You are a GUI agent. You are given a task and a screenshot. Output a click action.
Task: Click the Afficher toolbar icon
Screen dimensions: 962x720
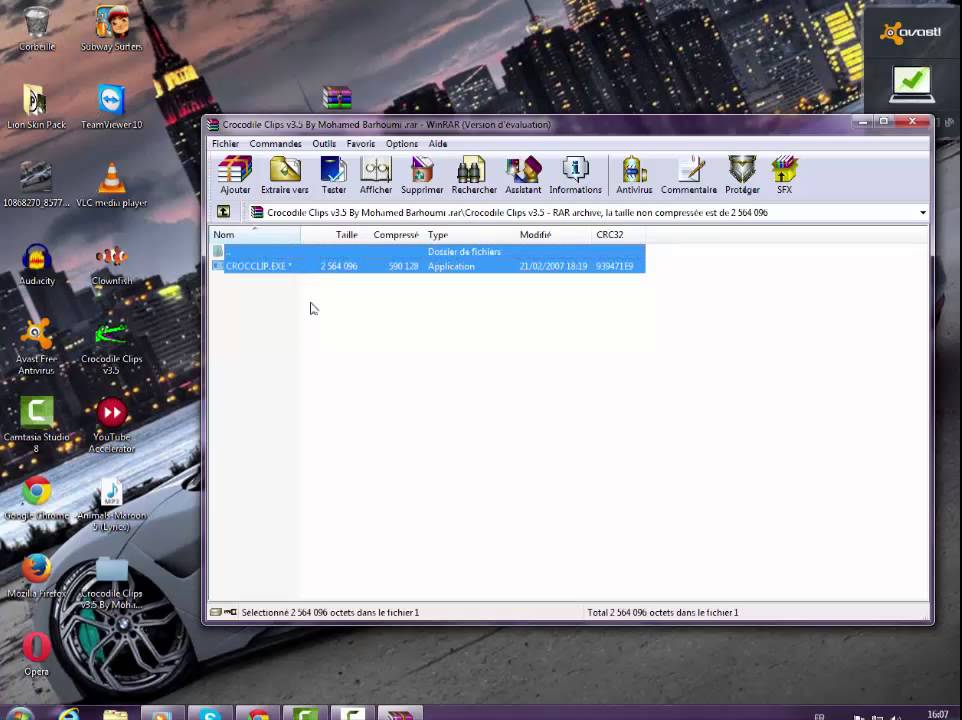[x=375, y=175]
